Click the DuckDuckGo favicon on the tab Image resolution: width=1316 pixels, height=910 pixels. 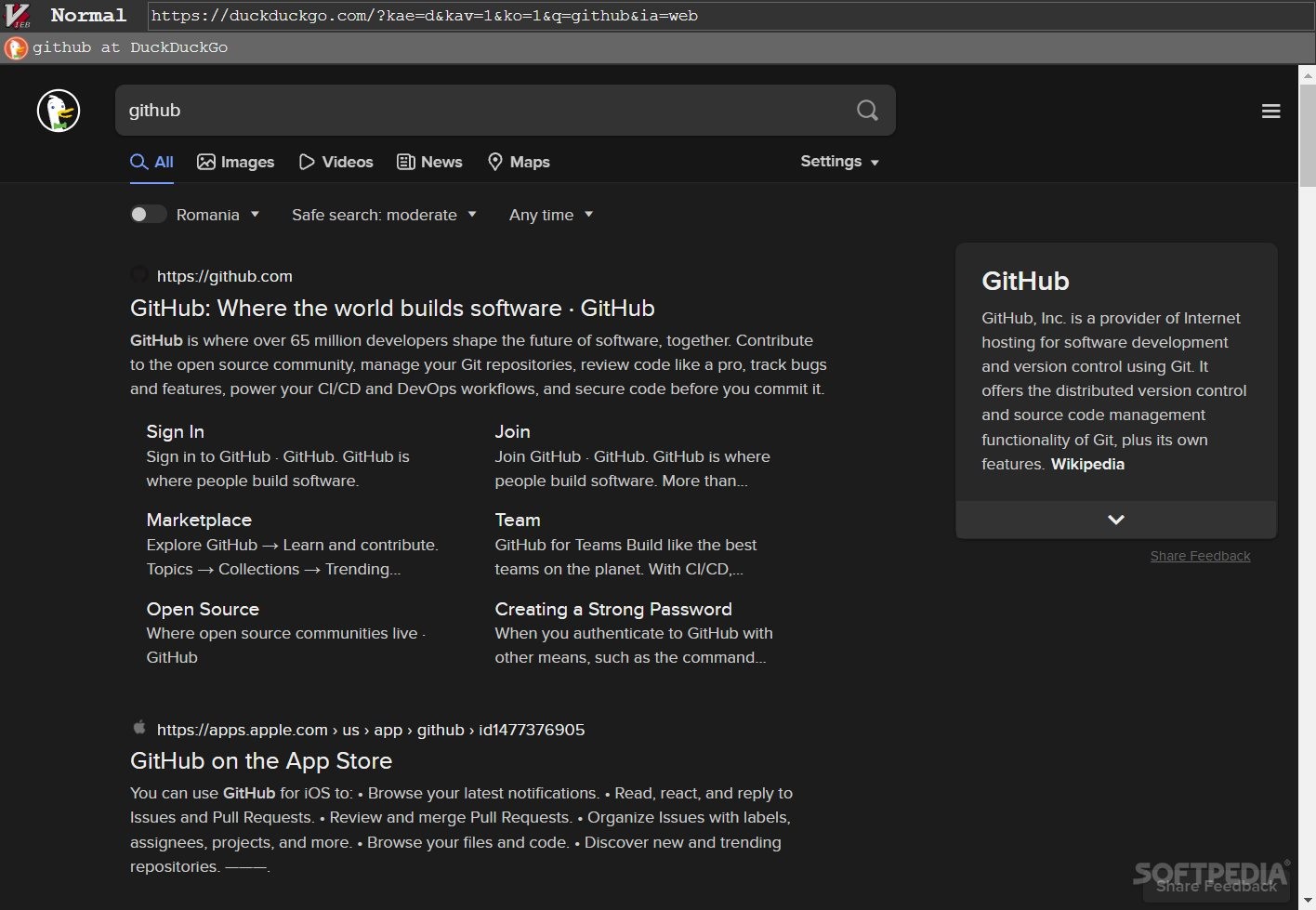[16, 47]
